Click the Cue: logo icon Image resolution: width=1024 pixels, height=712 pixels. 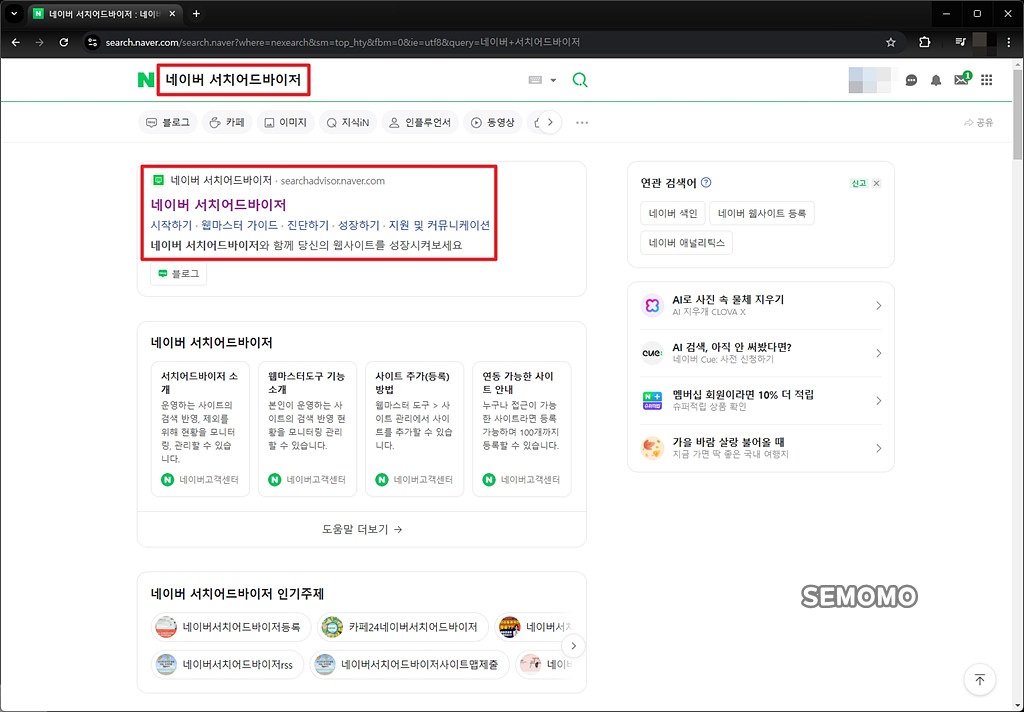pos(652,353)
